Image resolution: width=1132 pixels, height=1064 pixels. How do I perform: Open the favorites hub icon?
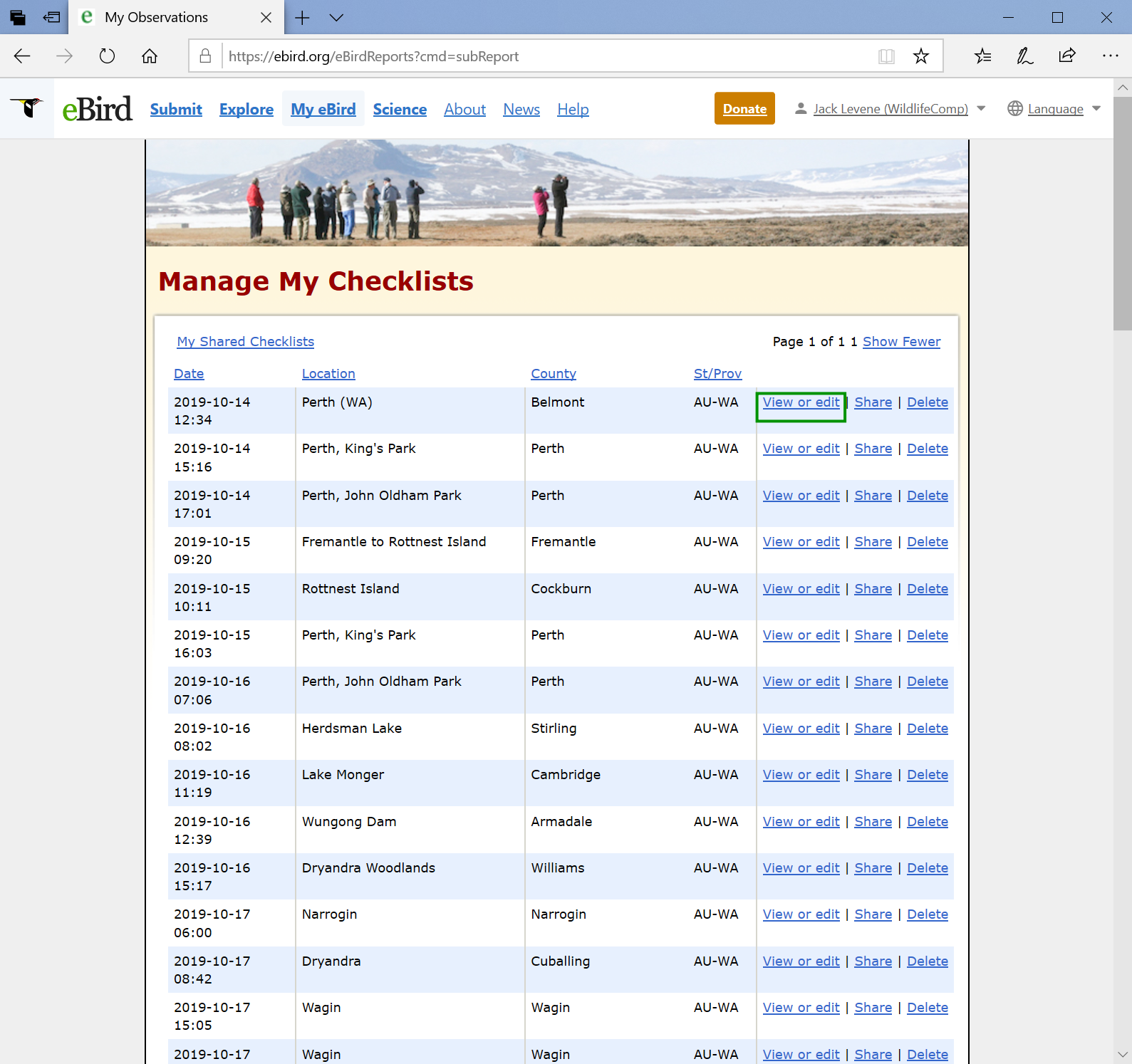coord(983,56)
